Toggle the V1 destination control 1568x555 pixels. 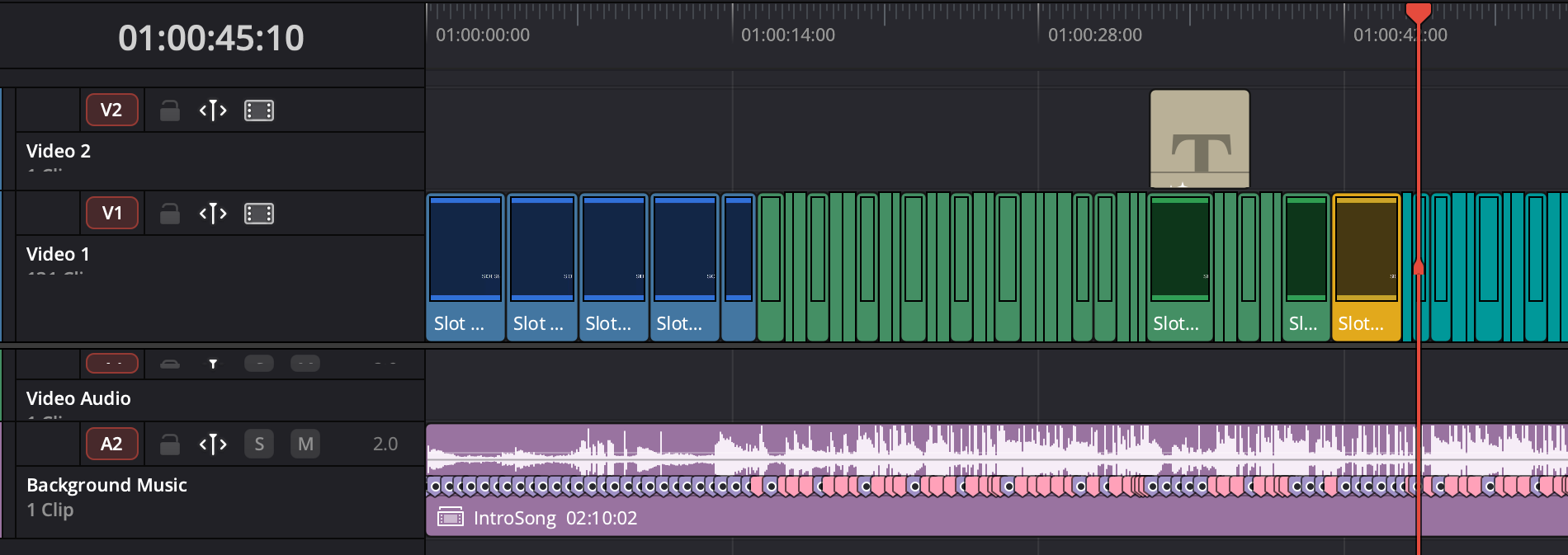pyautogui.click(x=111, y=214)
